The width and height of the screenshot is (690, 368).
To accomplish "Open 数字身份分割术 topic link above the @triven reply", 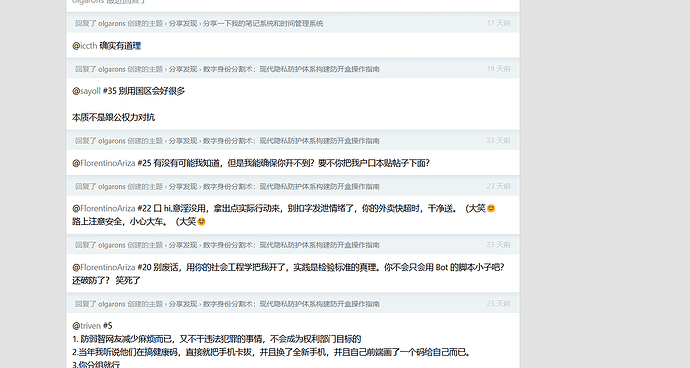I will (x=291, y=304).
